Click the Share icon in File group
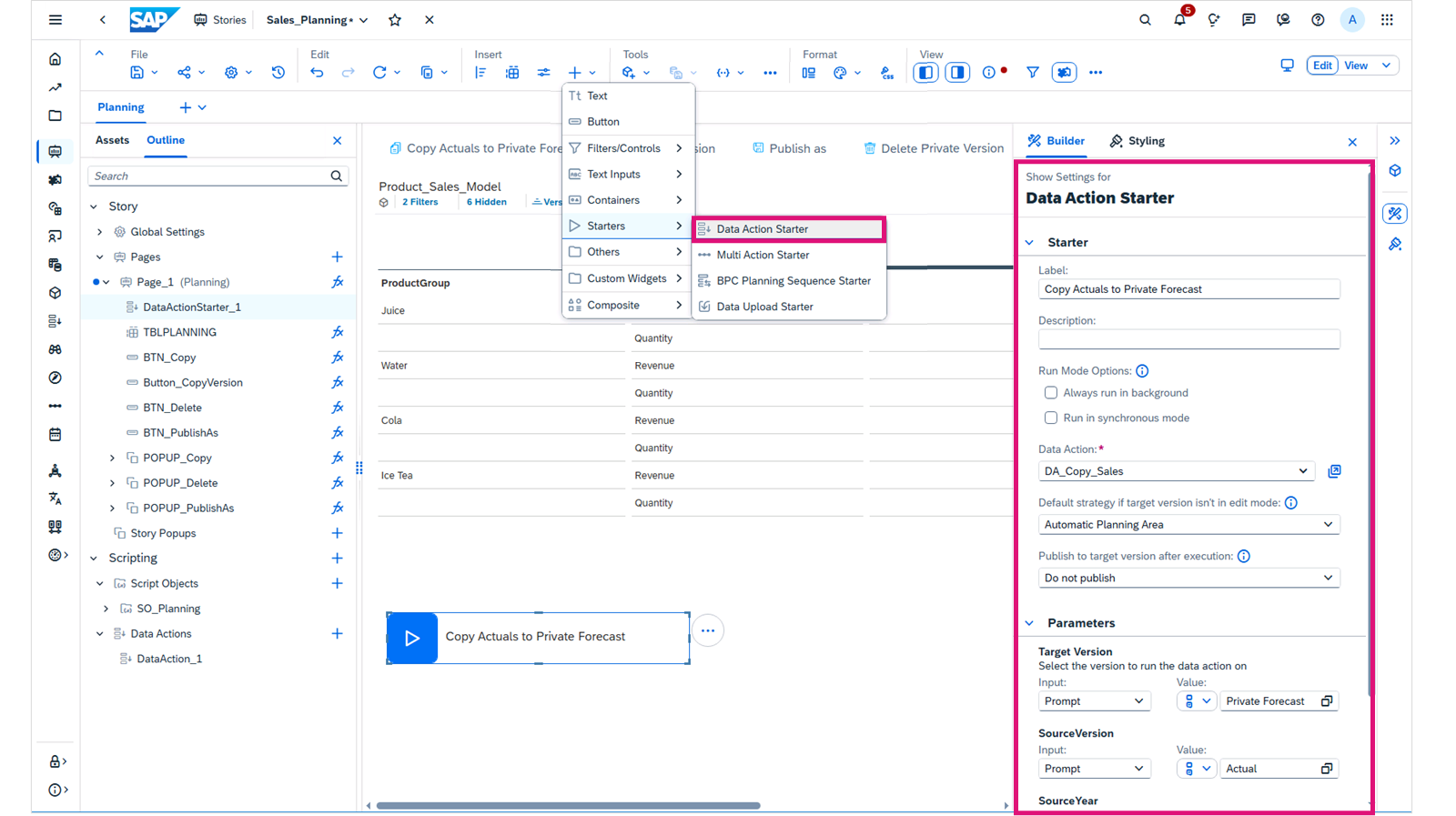Image resolution: width=1456 pixels, height=816 pixels. 184,72
